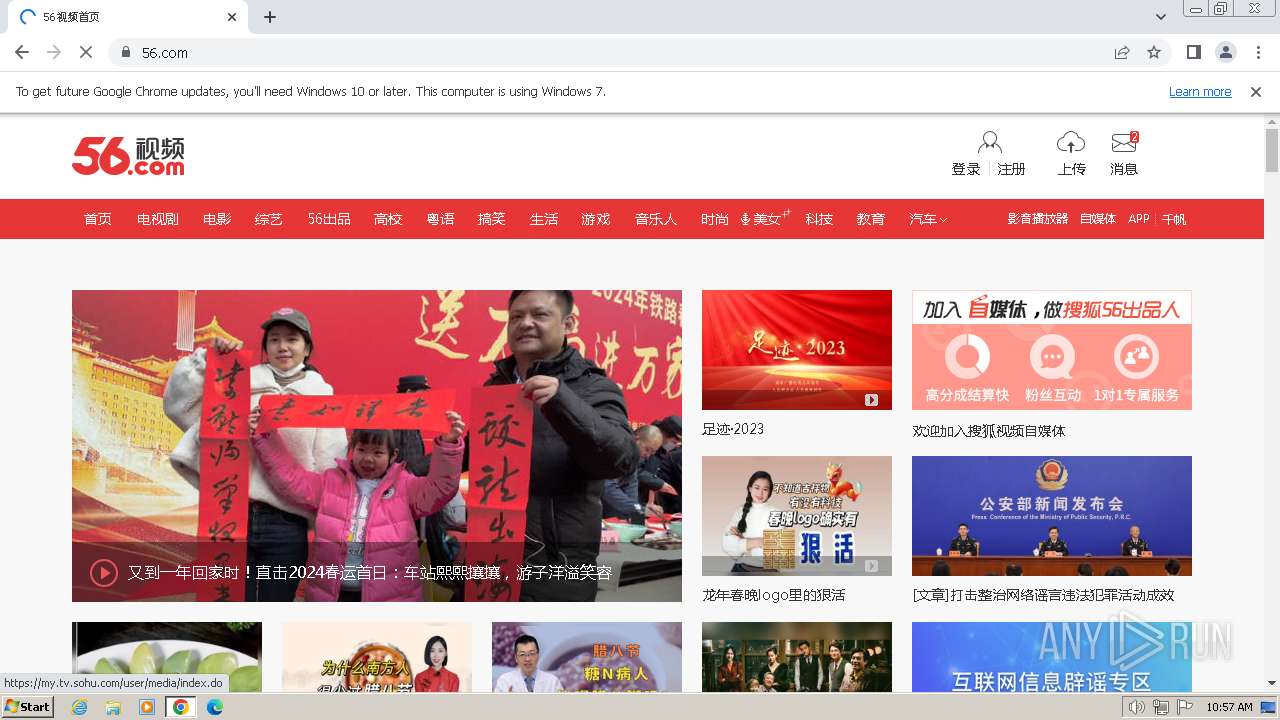Select 音乐人 in the navigation bar

[656, 219]
